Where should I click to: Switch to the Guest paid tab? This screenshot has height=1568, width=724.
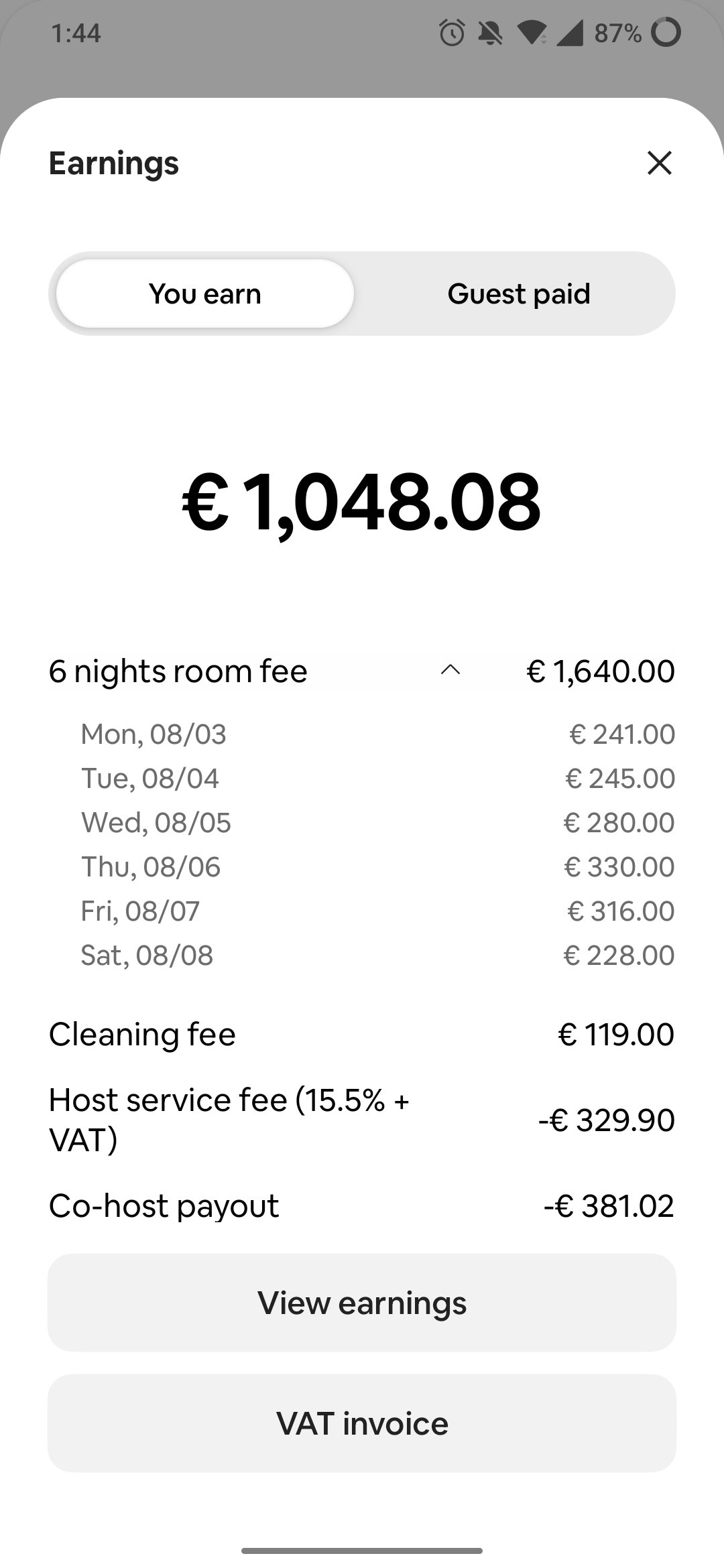pos(519,293)
